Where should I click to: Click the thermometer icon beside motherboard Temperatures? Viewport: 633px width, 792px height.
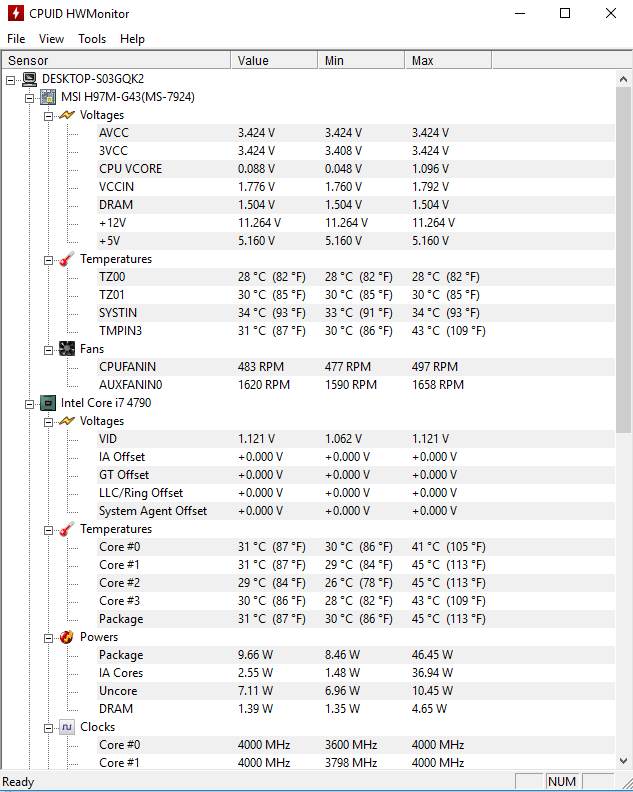[x=67, y=259]
